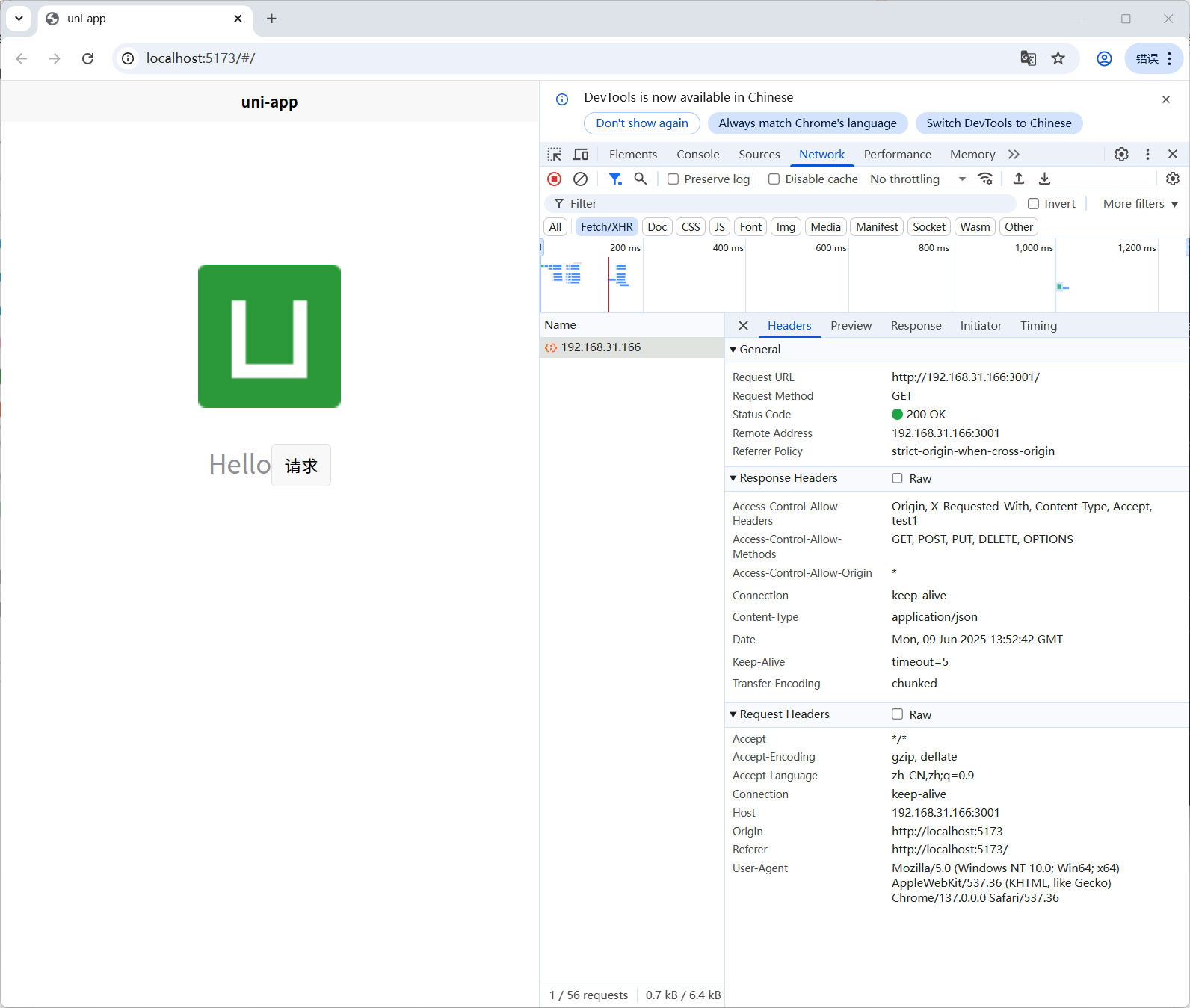This screenshot has width=1190, height=1008.
Task: Open Network panel settings gear
Action: (1172, 179)
